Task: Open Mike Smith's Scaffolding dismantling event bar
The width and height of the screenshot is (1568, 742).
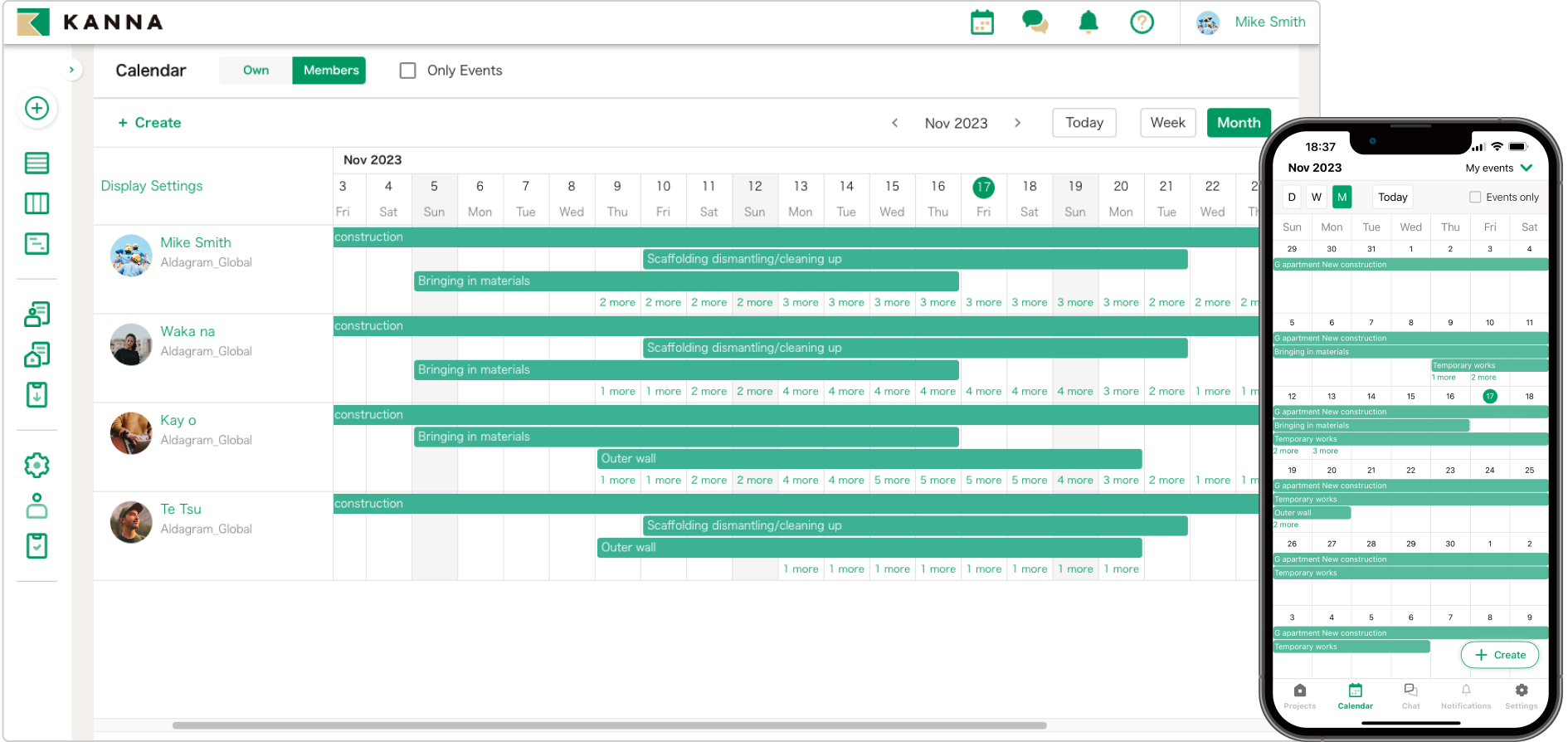Action: pyautogui.click(x=915, y=259)
